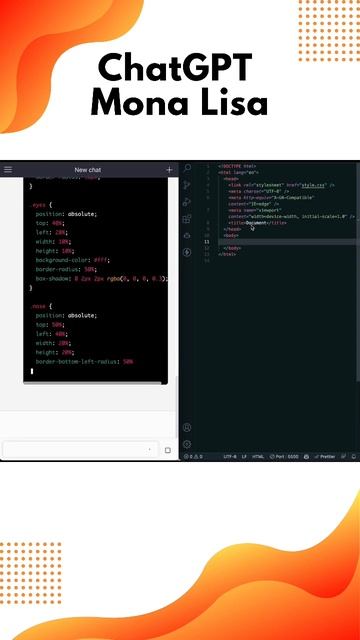The image size is (360, 640).
Task: Click the box-shadow line in code block
Action: point(102,279)
